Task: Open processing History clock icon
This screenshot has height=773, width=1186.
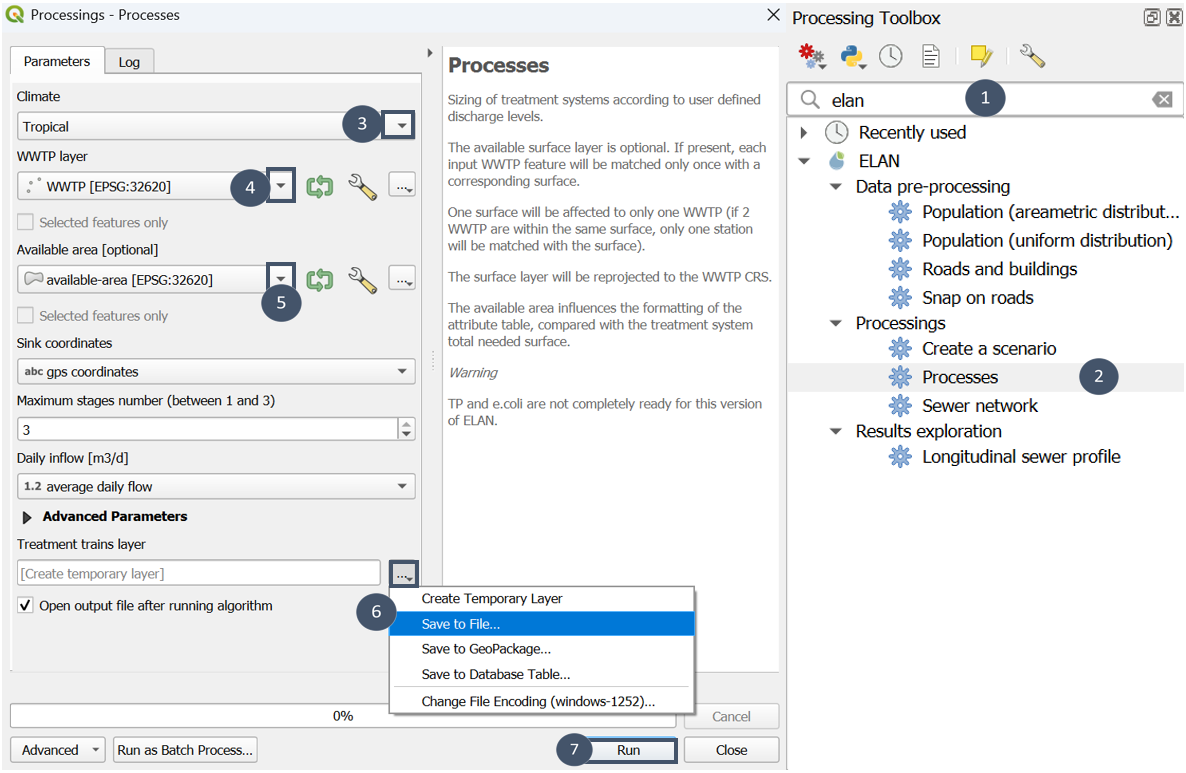Action: (890, 56)
